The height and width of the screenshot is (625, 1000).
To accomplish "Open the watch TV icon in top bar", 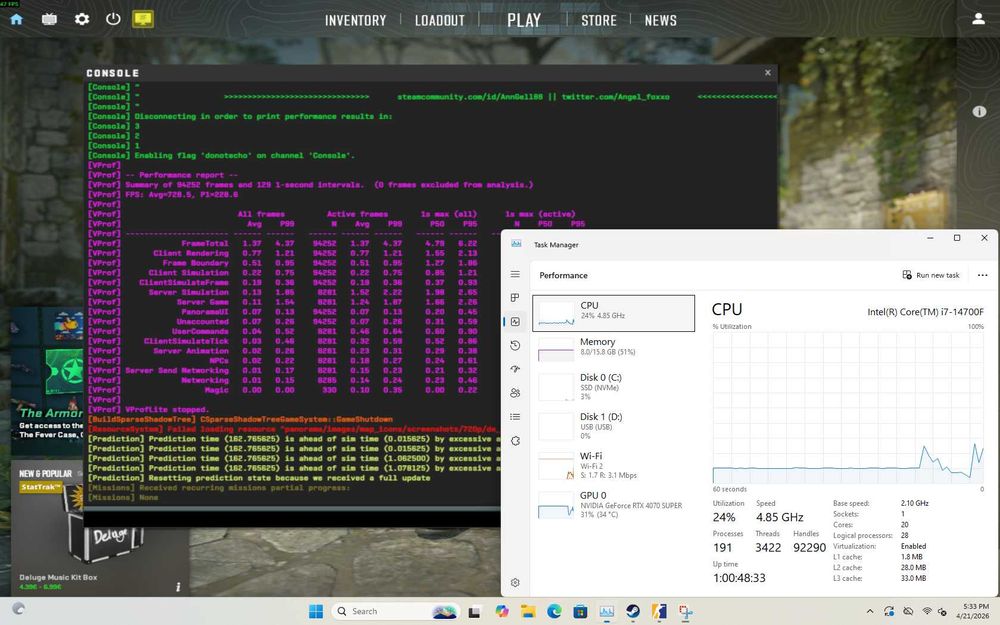I will click(x=49, y=19).
